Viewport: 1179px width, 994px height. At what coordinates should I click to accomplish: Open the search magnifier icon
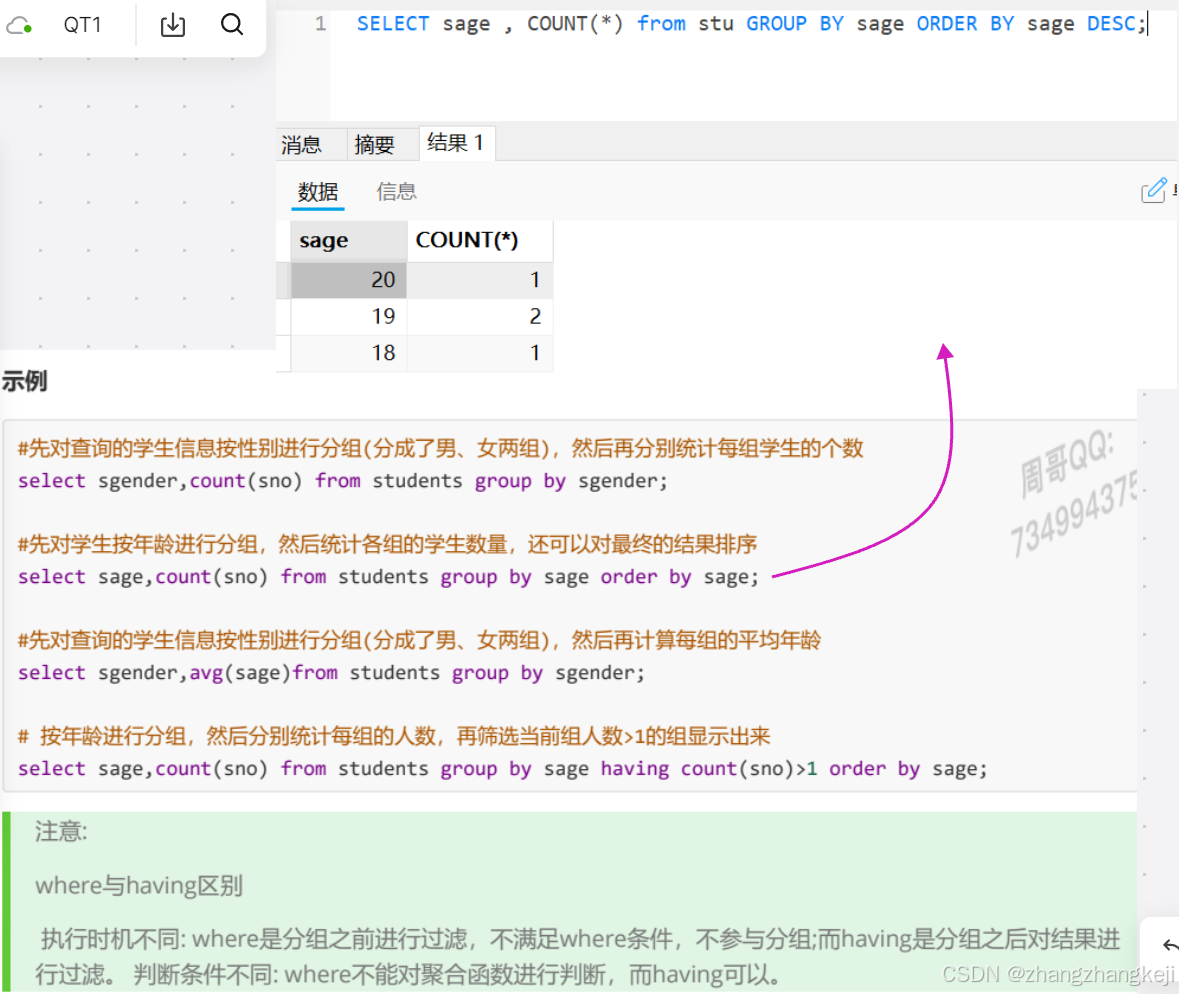tap(232, 25)
